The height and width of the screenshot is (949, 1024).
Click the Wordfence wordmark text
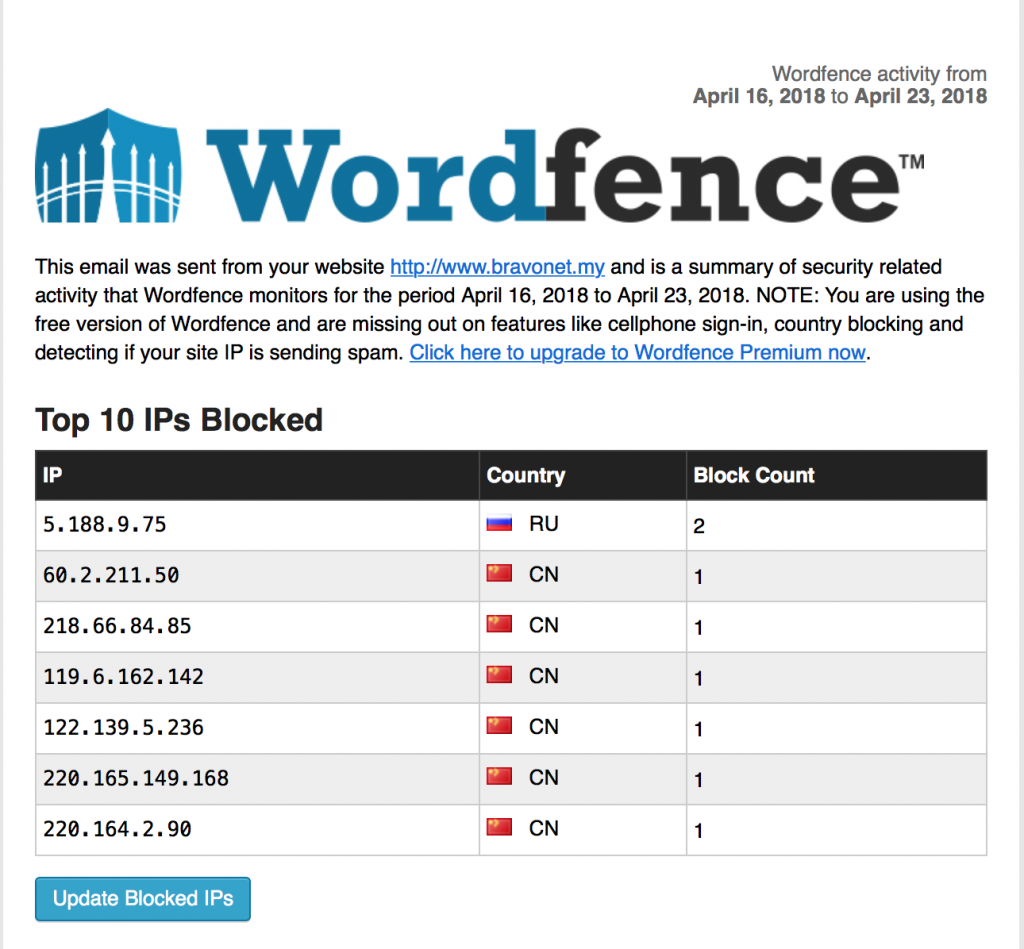pos(565,175)
